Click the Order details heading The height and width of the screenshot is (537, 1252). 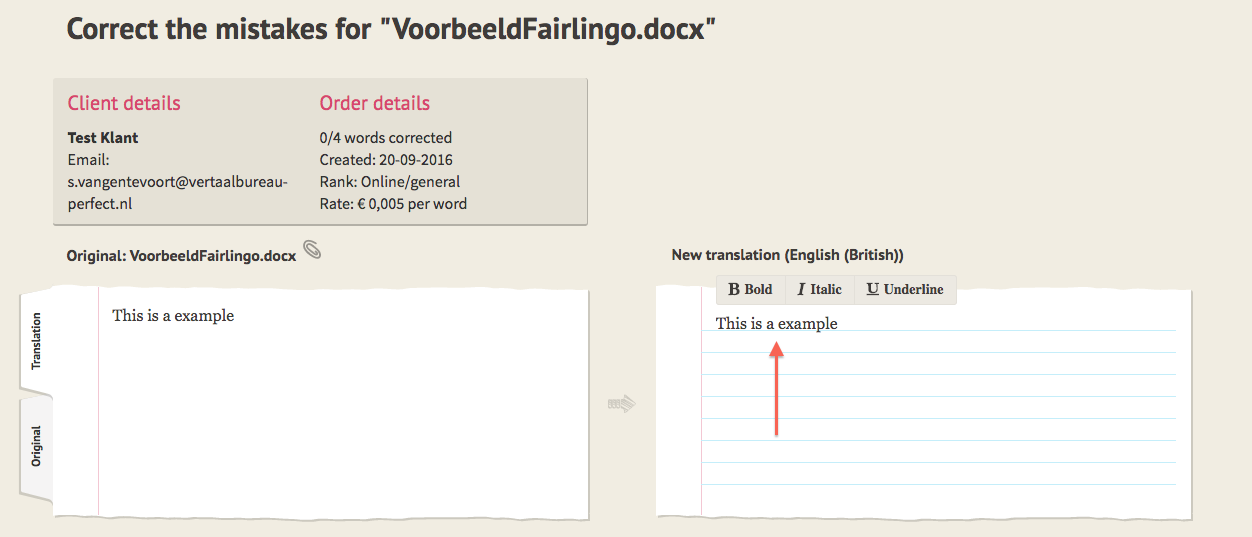point(374,103)
